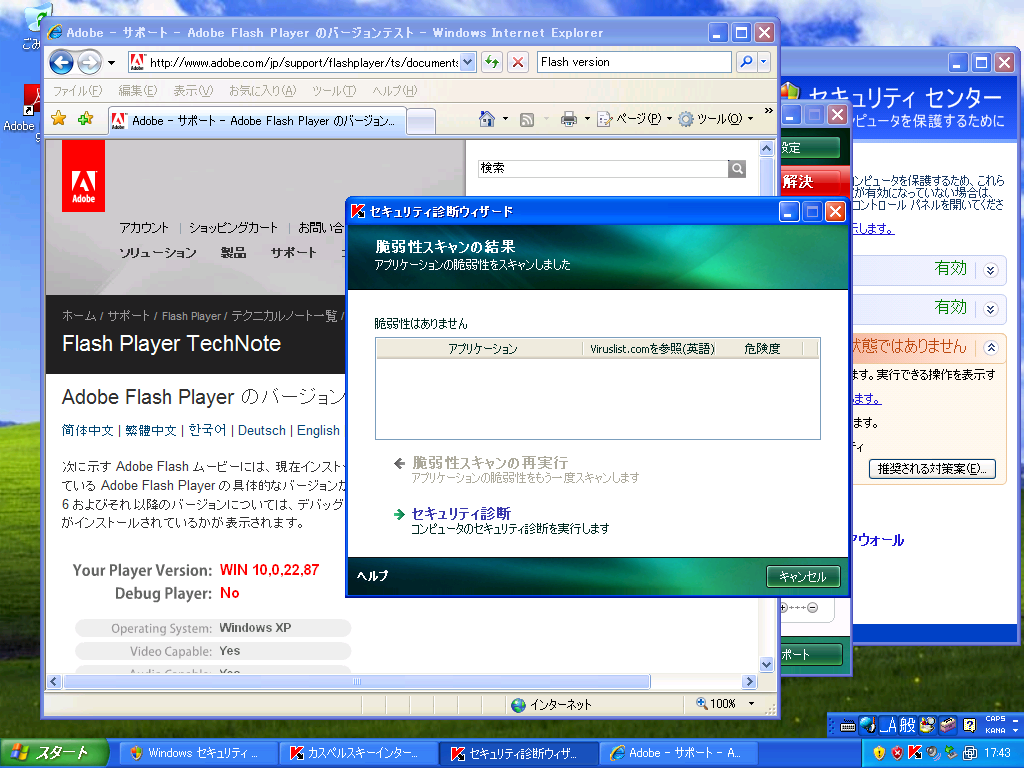
Task: Click the horizontal scrollbar thumb in IE
Action: click(x=357, y=682)
